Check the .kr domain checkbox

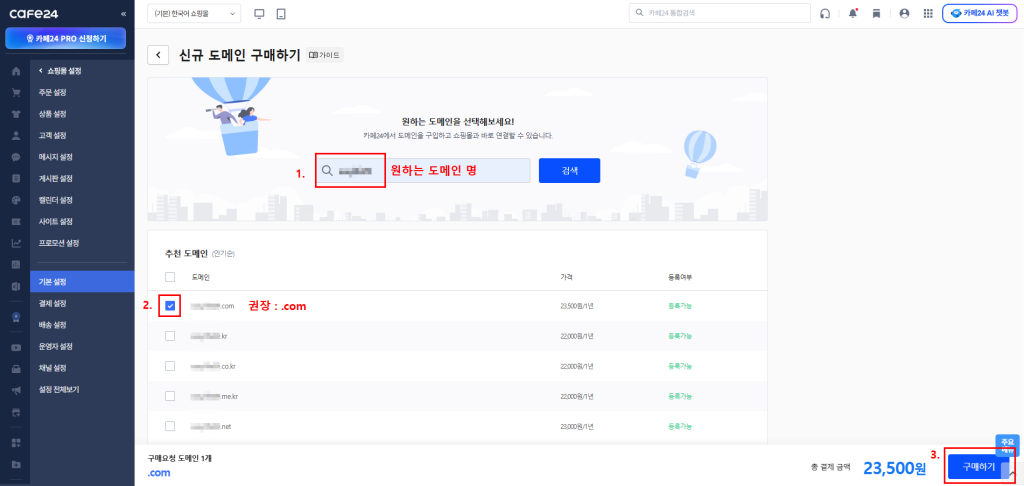pos(170,336)
